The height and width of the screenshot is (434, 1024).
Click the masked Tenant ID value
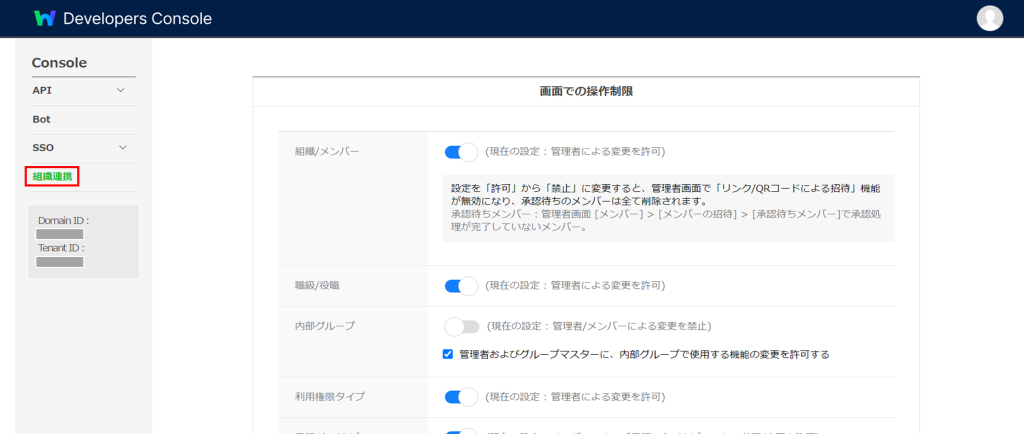pyautogui.click(x=60, y=261)
